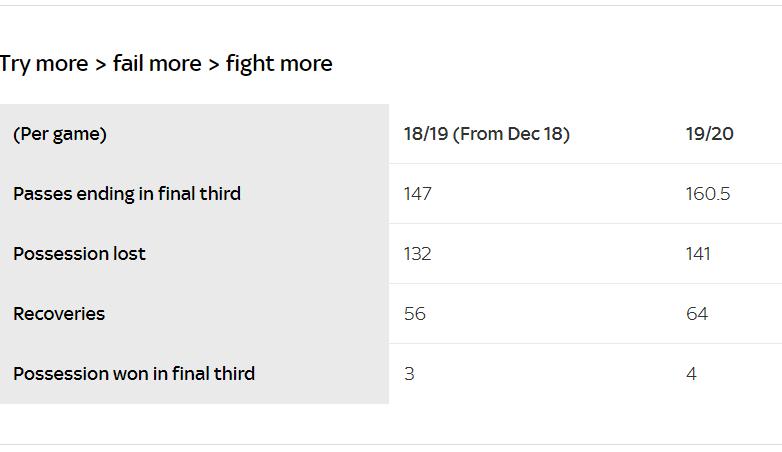Click the '18/19 (From Dec 18)' column header
This screenshot has height=452, width=782.
(487, 134)
